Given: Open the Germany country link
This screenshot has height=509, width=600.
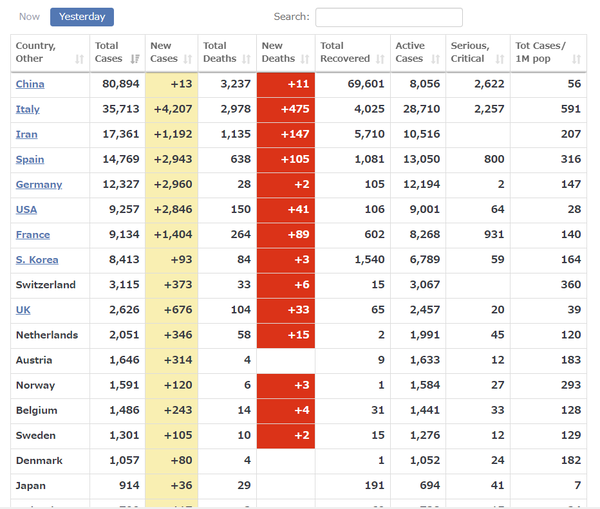Looking at the screenshot, I should point(39,185).
